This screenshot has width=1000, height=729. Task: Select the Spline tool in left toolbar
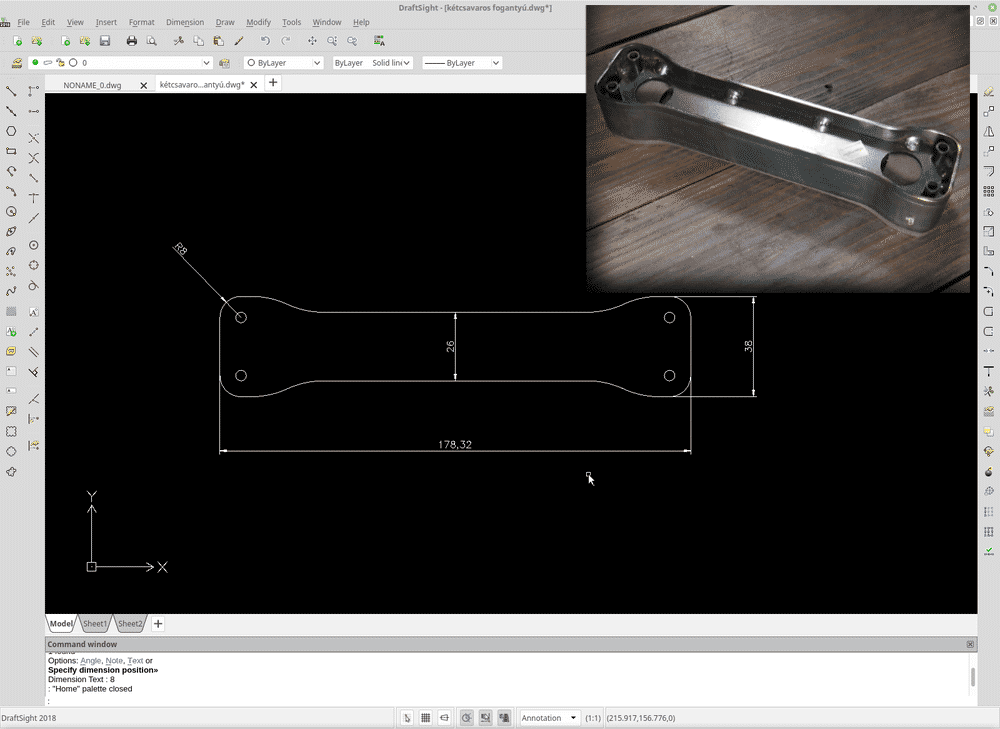coord(11,291)
